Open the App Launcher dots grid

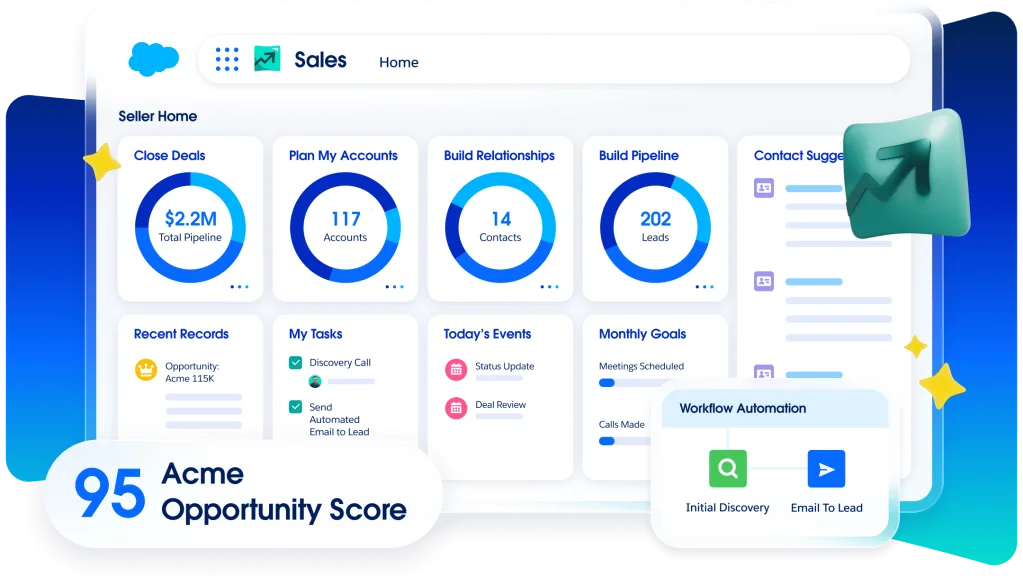click(227, 59)
